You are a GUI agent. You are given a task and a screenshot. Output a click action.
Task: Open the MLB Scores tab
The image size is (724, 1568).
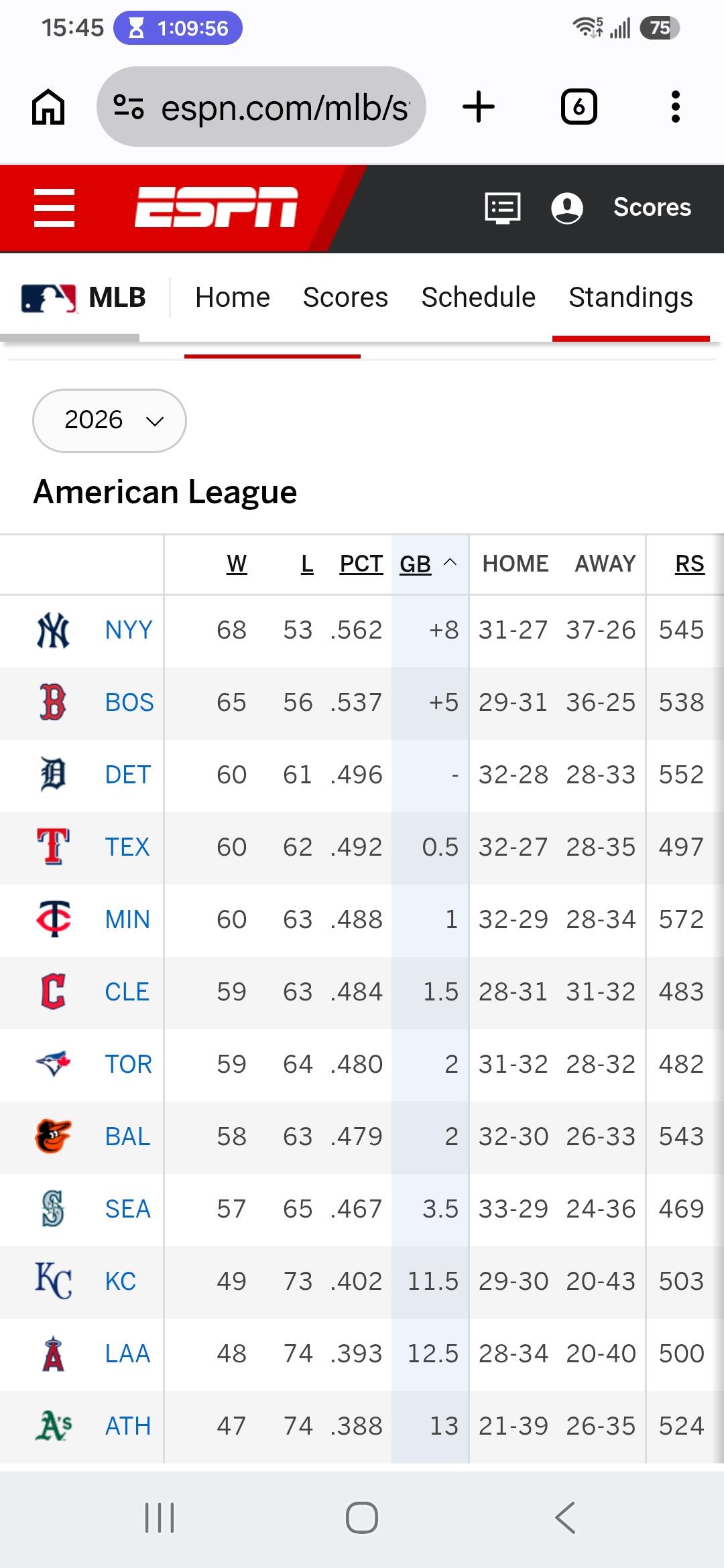coord(345,297)
